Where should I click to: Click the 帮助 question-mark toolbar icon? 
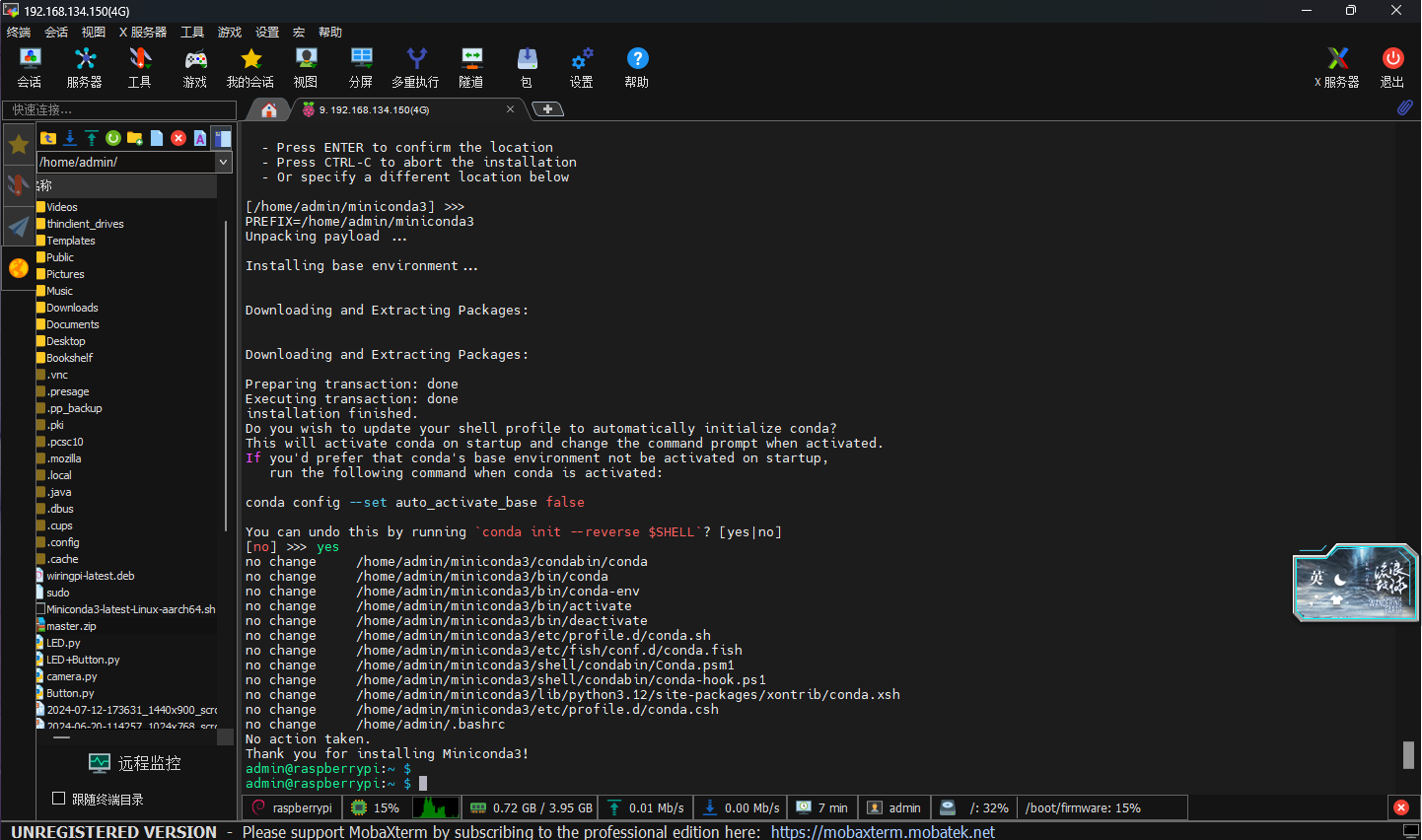[x=637, y=68]
